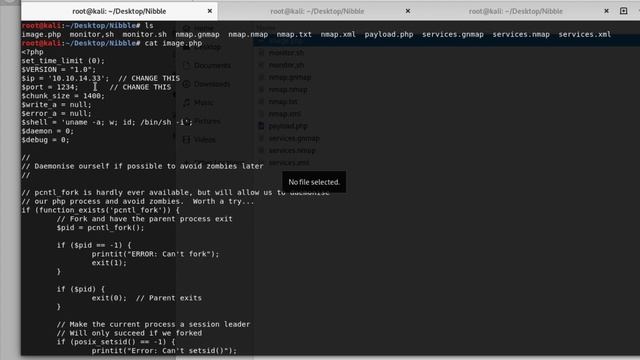Click nmap.xml in the terminal ls output
This screenshot has width=640, height=360.
coord(338,35)
